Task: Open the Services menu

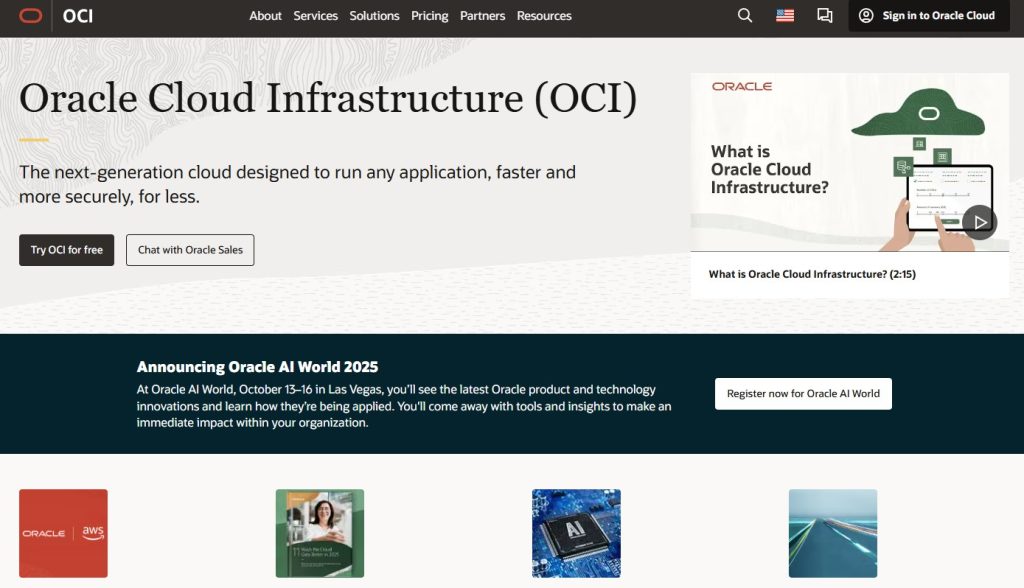Action: coord(315,16)
